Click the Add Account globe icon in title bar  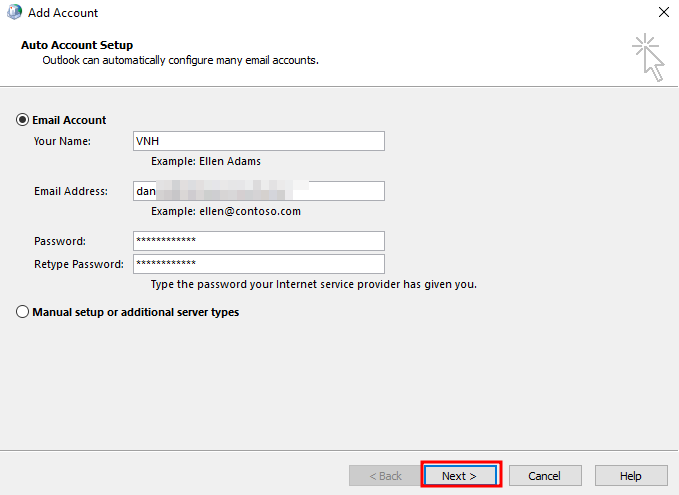pyautogui.click(x=13, y=13)
